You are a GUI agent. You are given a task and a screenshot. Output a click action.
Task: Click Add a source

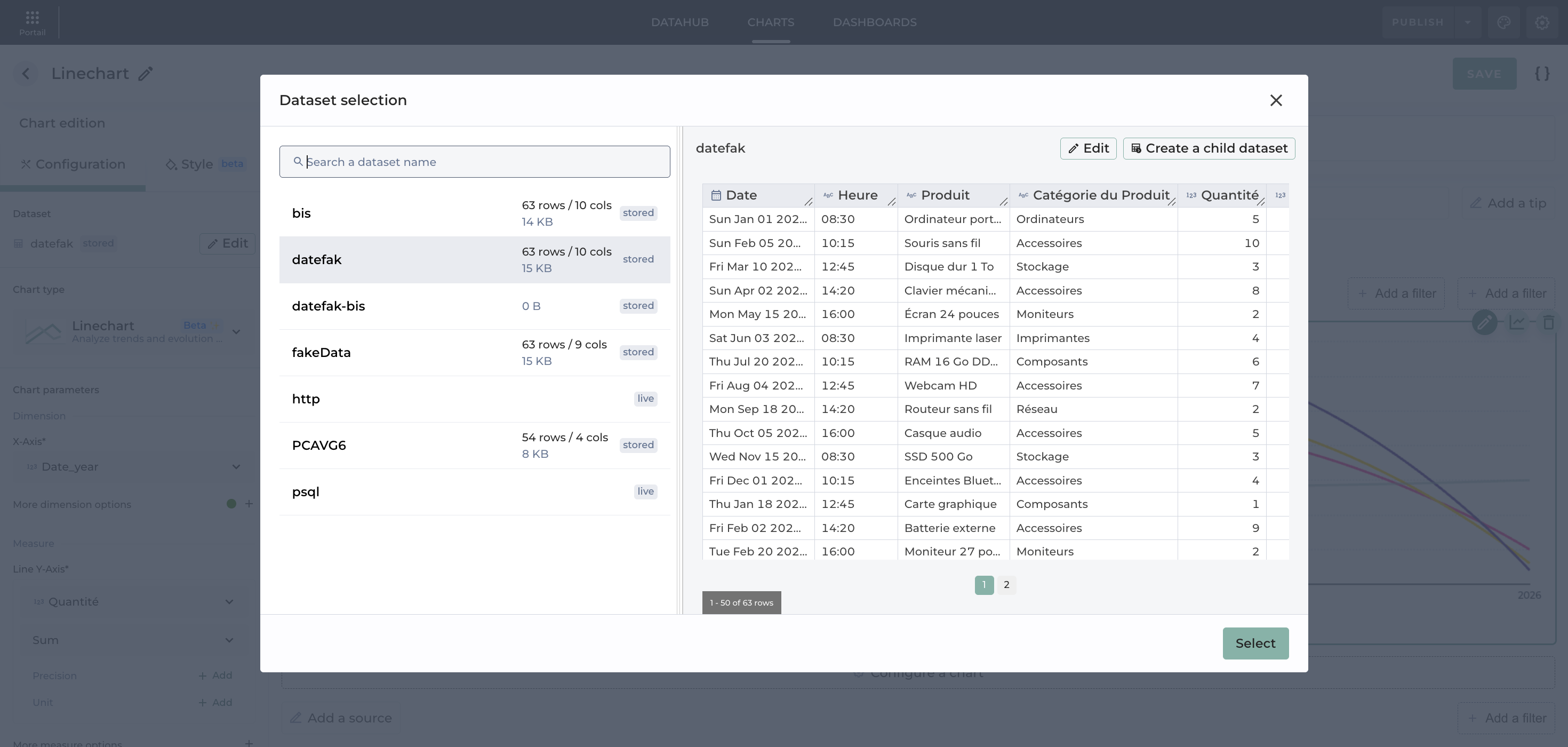pyautogui.click(x=341, y=718)
